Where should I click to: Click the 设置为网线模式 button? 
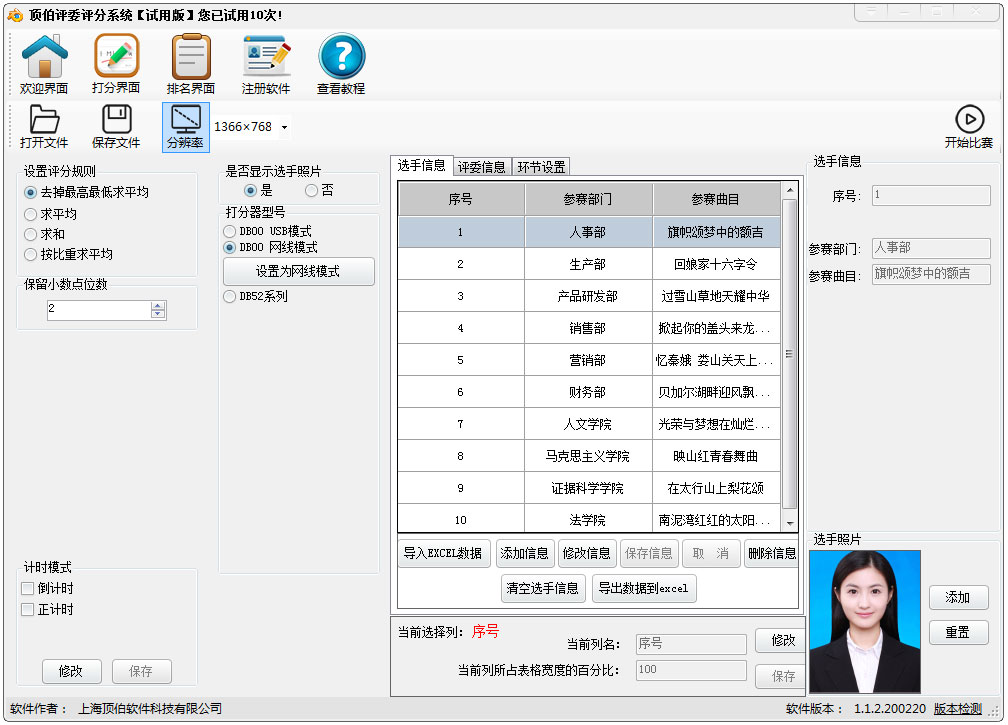tap(298, 271)
